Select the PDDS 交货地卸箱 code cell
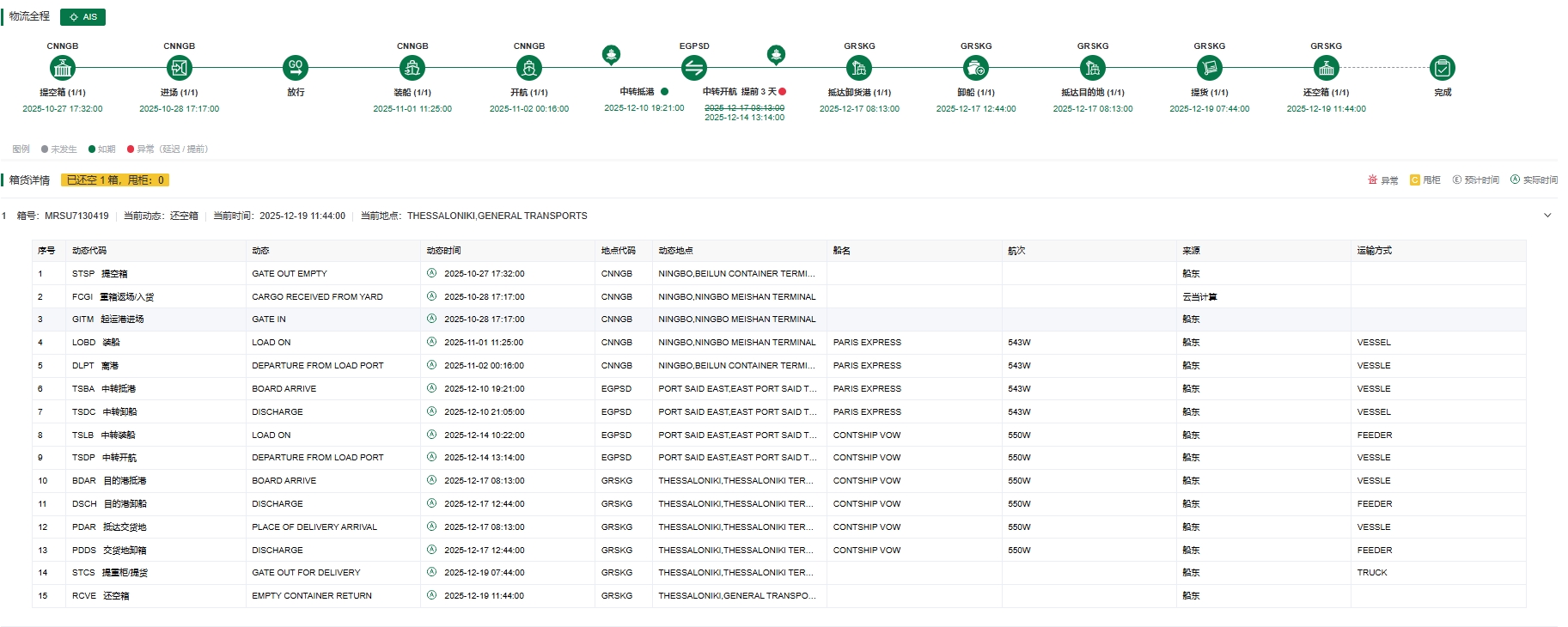This screenshot has height=627, width=1568. 156,550
